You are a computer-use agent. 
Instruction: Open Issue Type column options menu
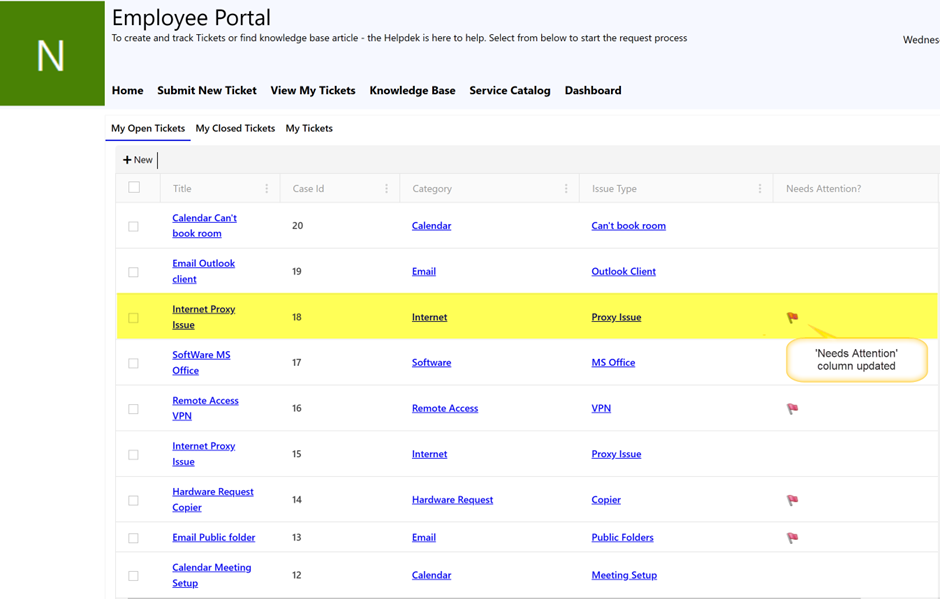tap(760, 189)
